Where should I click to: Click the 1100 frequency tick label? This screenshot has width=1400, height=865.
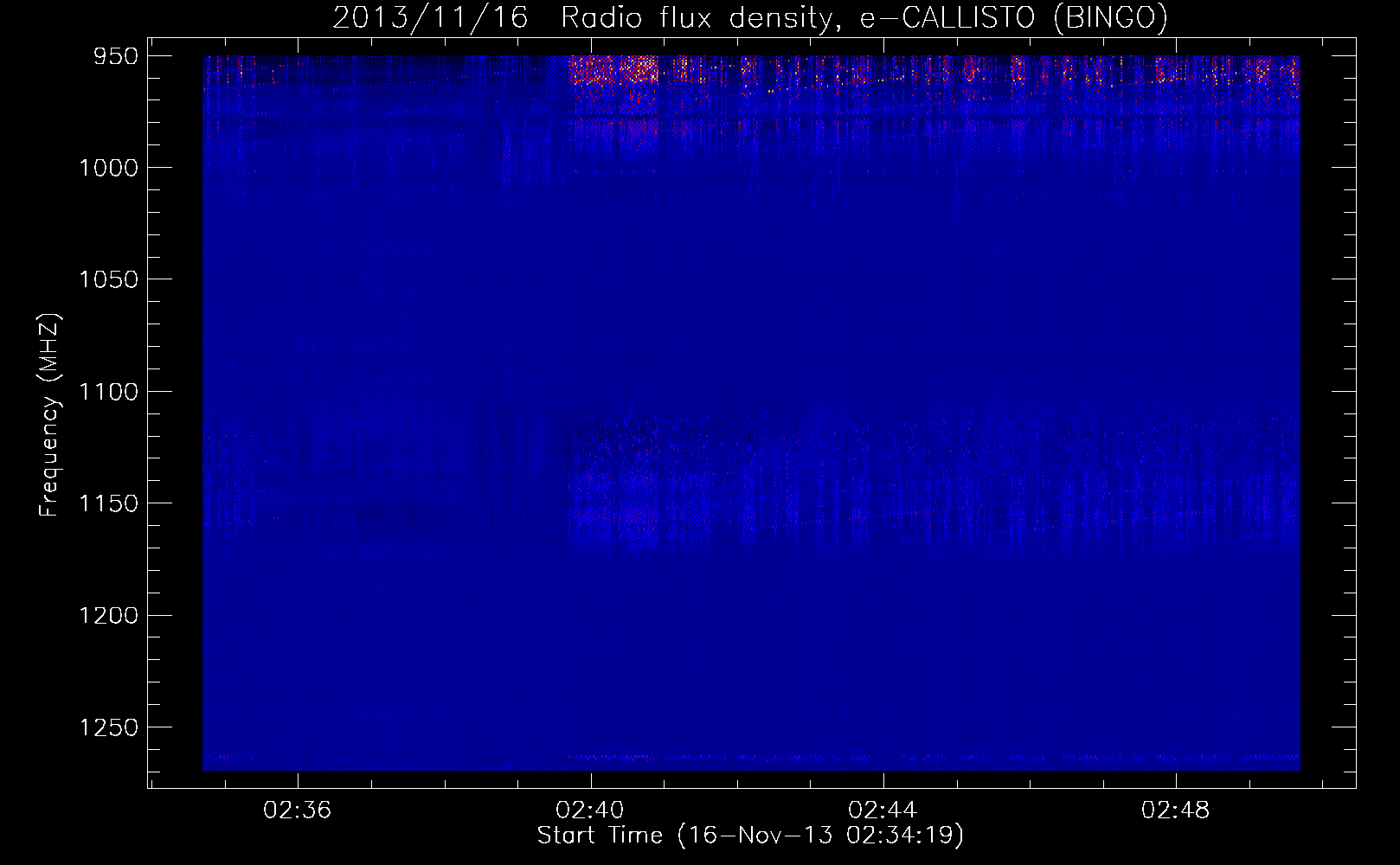point(108,392)
